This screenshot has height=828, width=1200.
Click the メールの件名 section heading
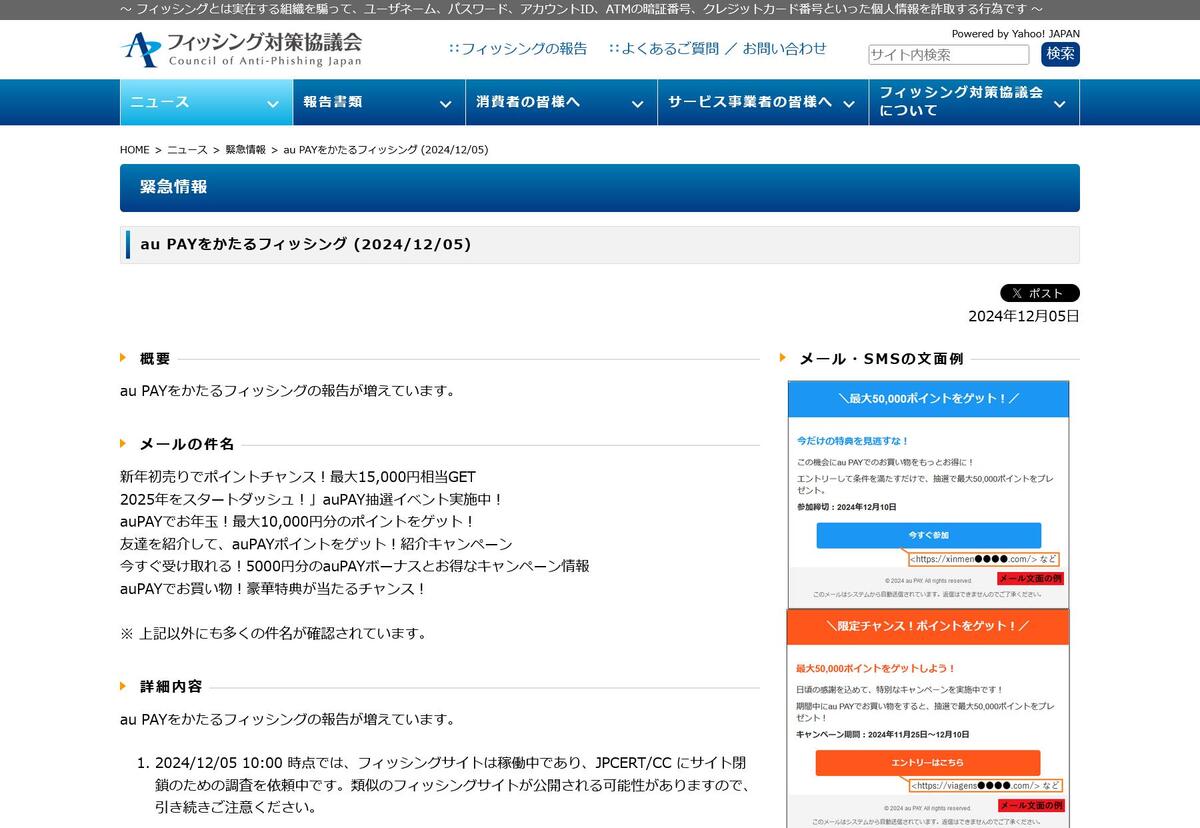point(187,444)
